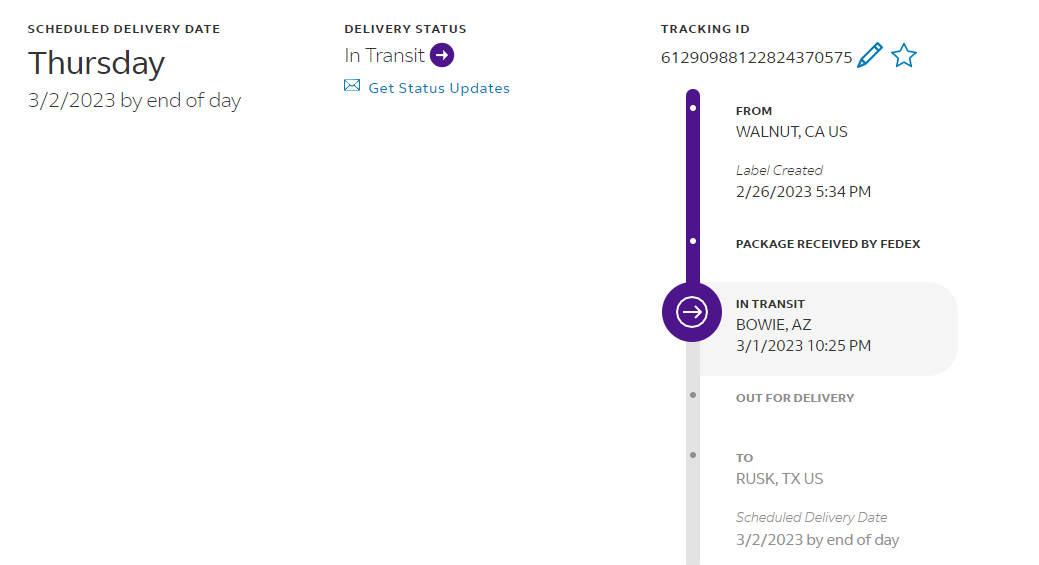This screenshot has height=565, width=1039.
Task: Click the pencil icon to edit tracking ID
Action: (x=870, y=56)
